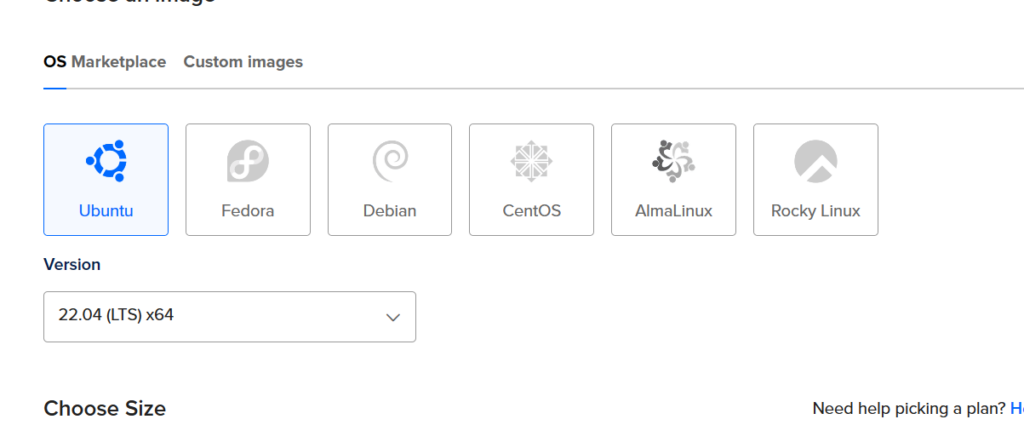
Task: Click the Fedora logo icon
Action: (248, 160)
